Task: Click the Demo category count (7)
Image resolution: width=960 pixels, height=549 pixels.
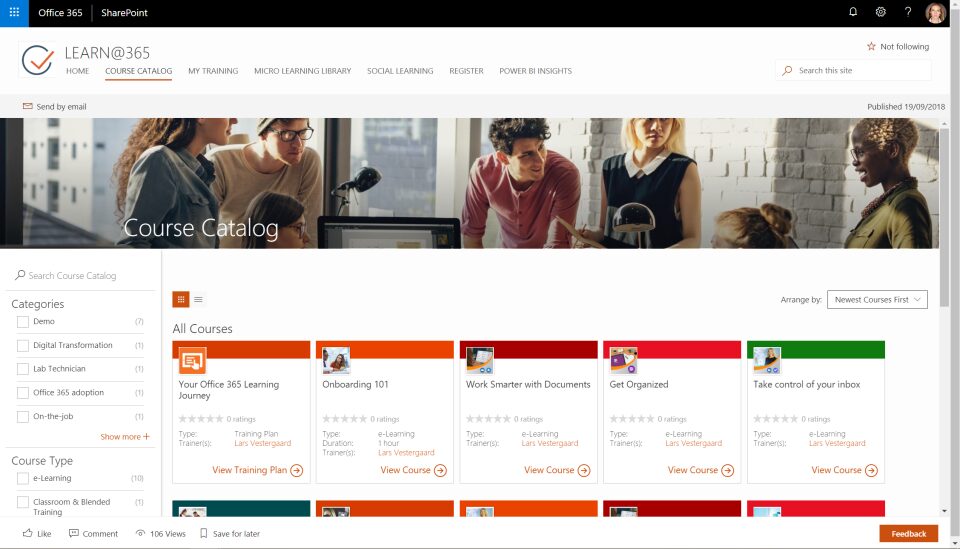Action: 139,321
